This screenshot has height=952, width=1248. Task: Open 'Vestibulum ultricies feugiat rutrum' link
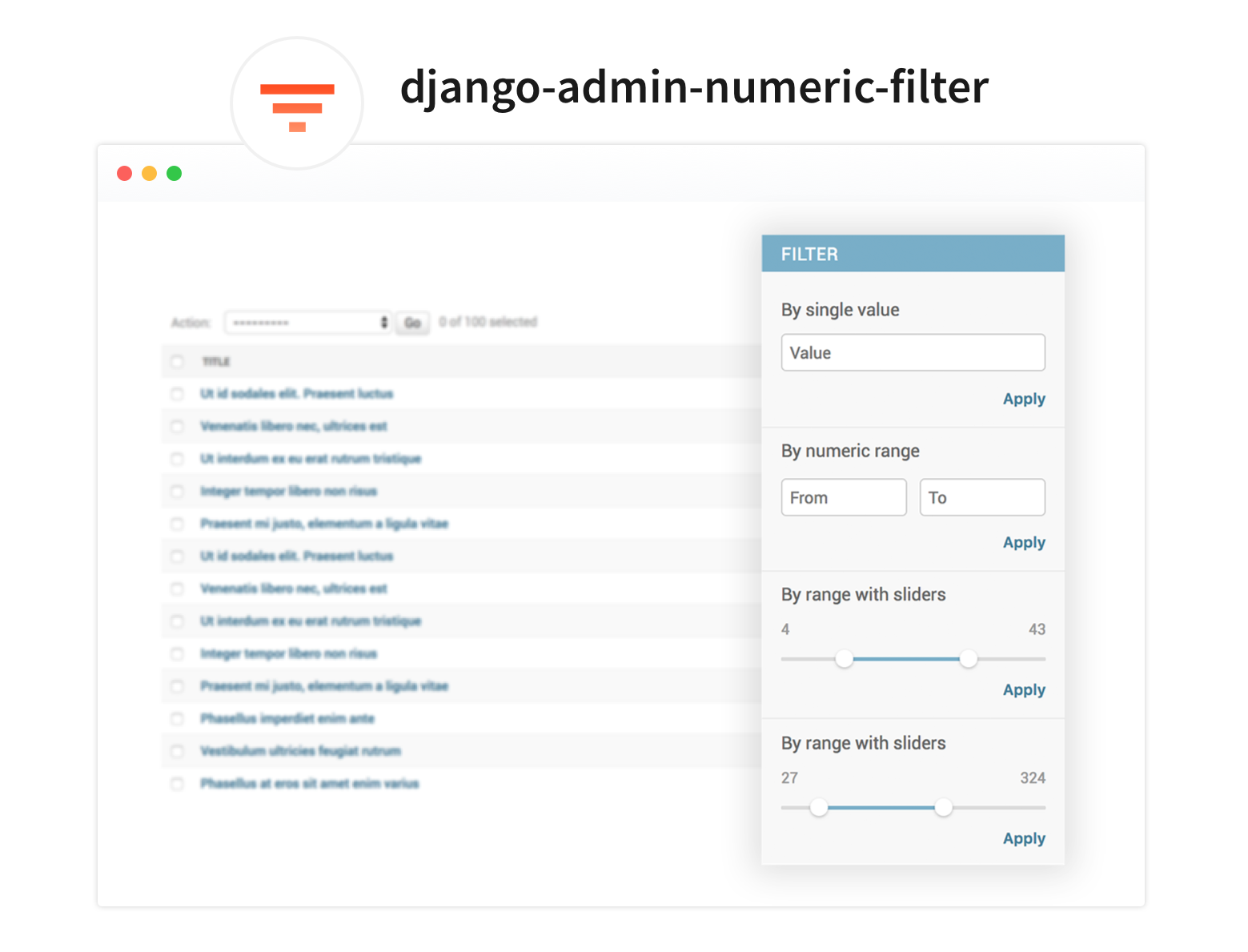300,751
